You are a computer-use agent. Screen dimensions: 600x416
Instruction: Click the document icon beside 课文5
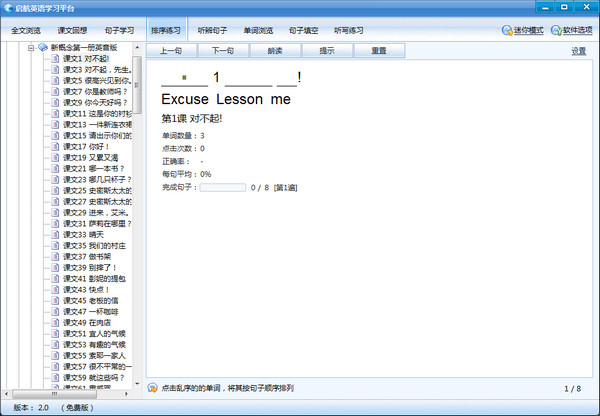(x=55, y=81)
